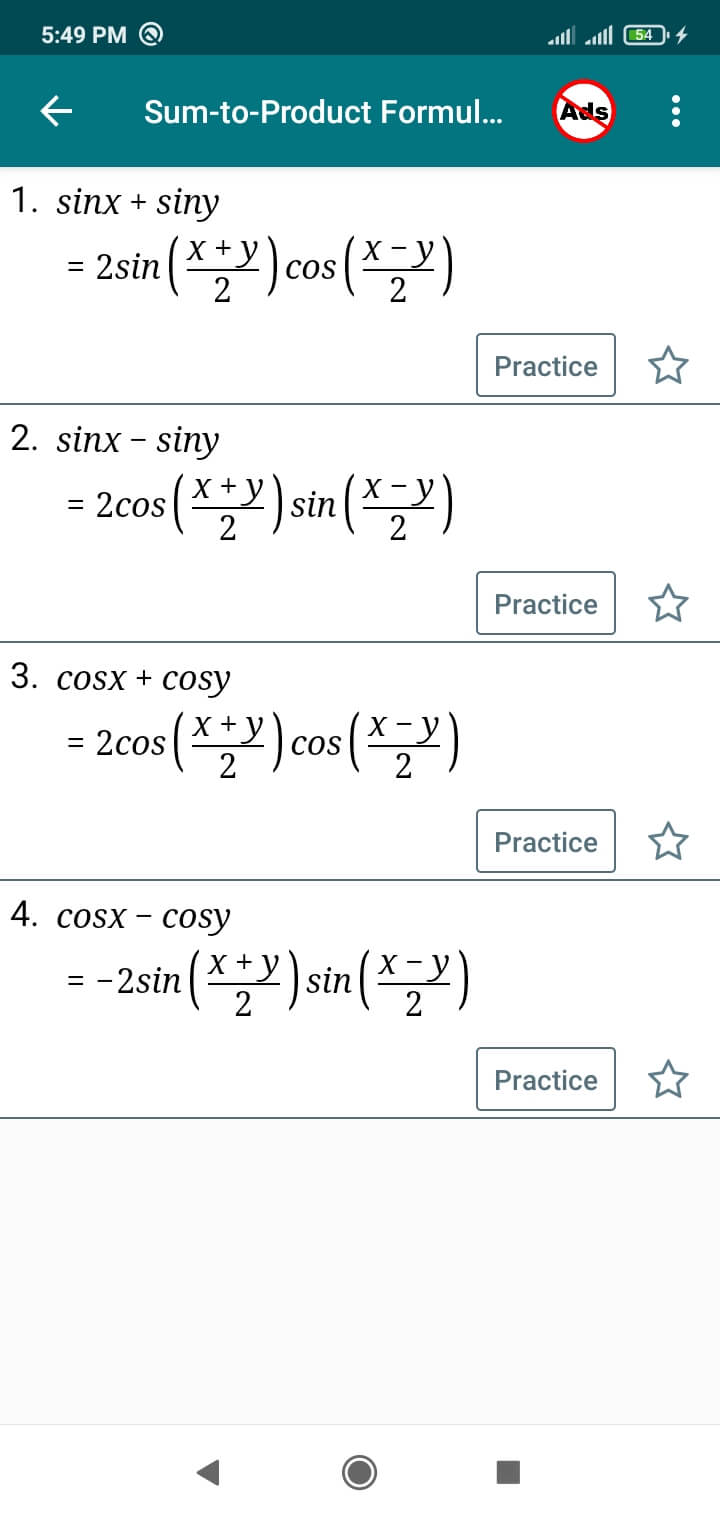This screenshot has height=1520, width=720.
Task: Select the Sum-to-Product Formulas title
Action: (x=323, y=111)
